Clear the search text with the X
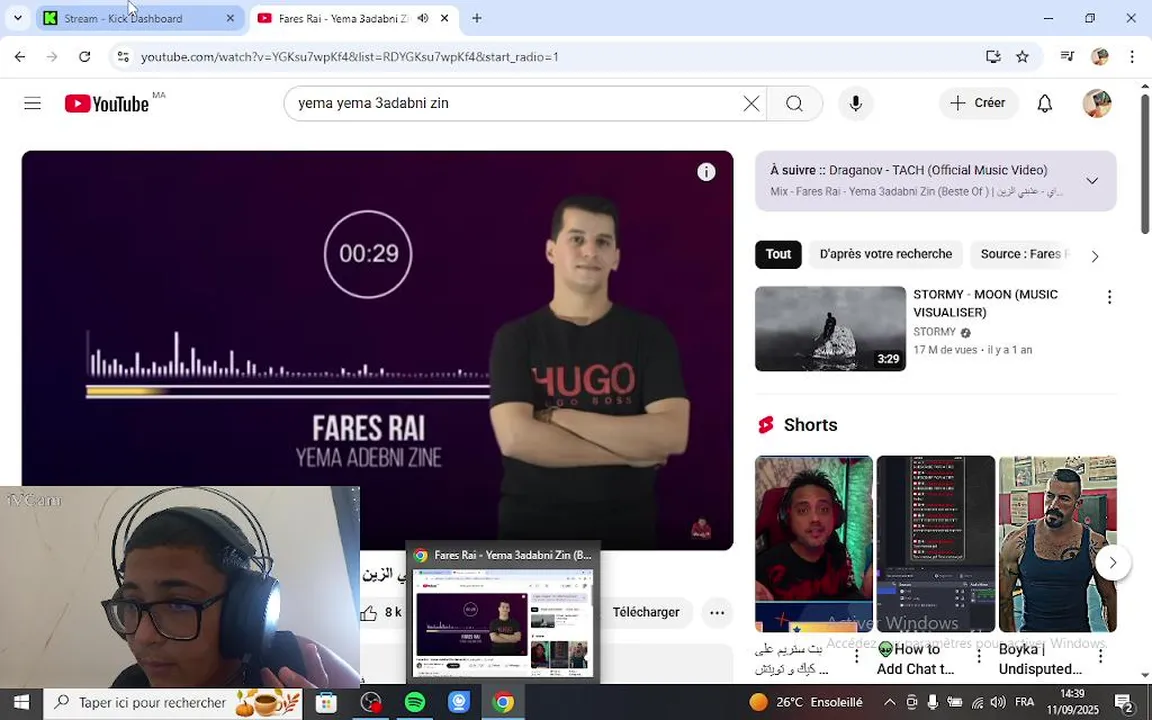 pyautogui.click(x=751, y=104)
